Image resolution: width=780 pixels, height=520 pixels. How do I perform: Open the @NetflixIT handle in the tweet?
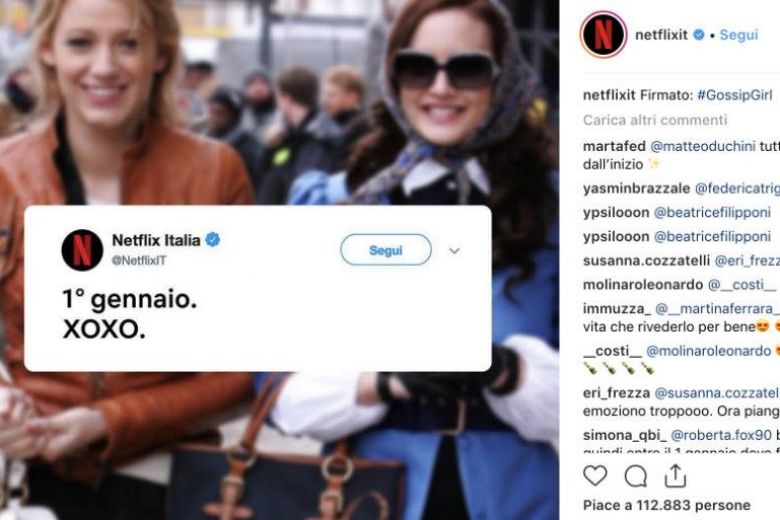139,260
